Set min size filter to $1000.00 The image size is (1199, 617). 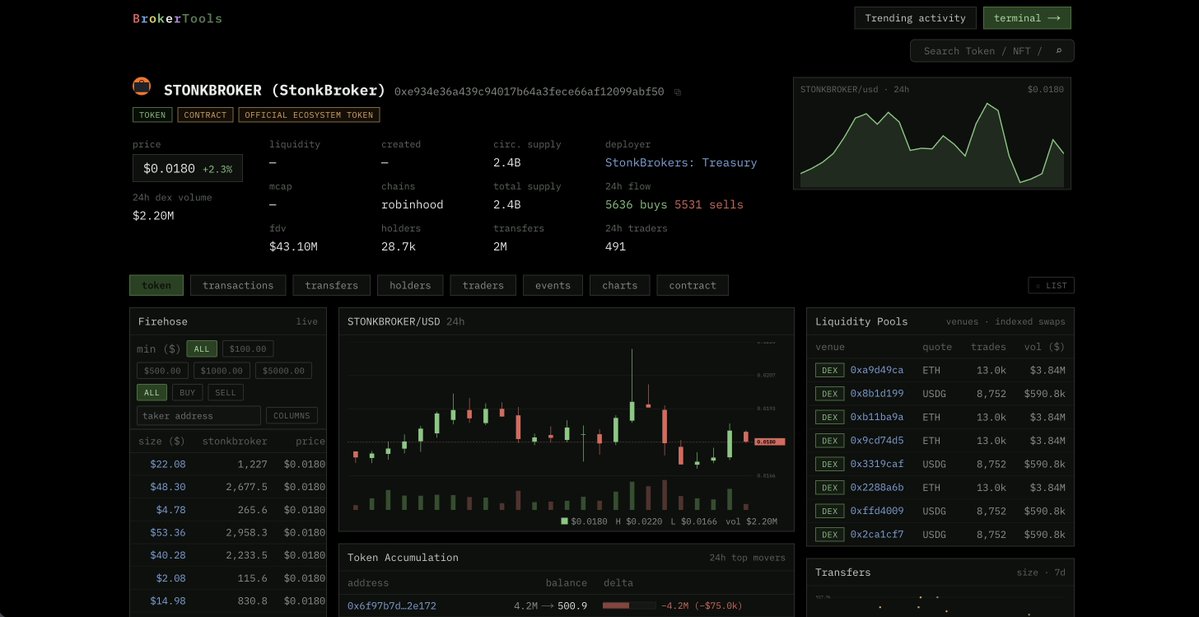pos(222,371)
